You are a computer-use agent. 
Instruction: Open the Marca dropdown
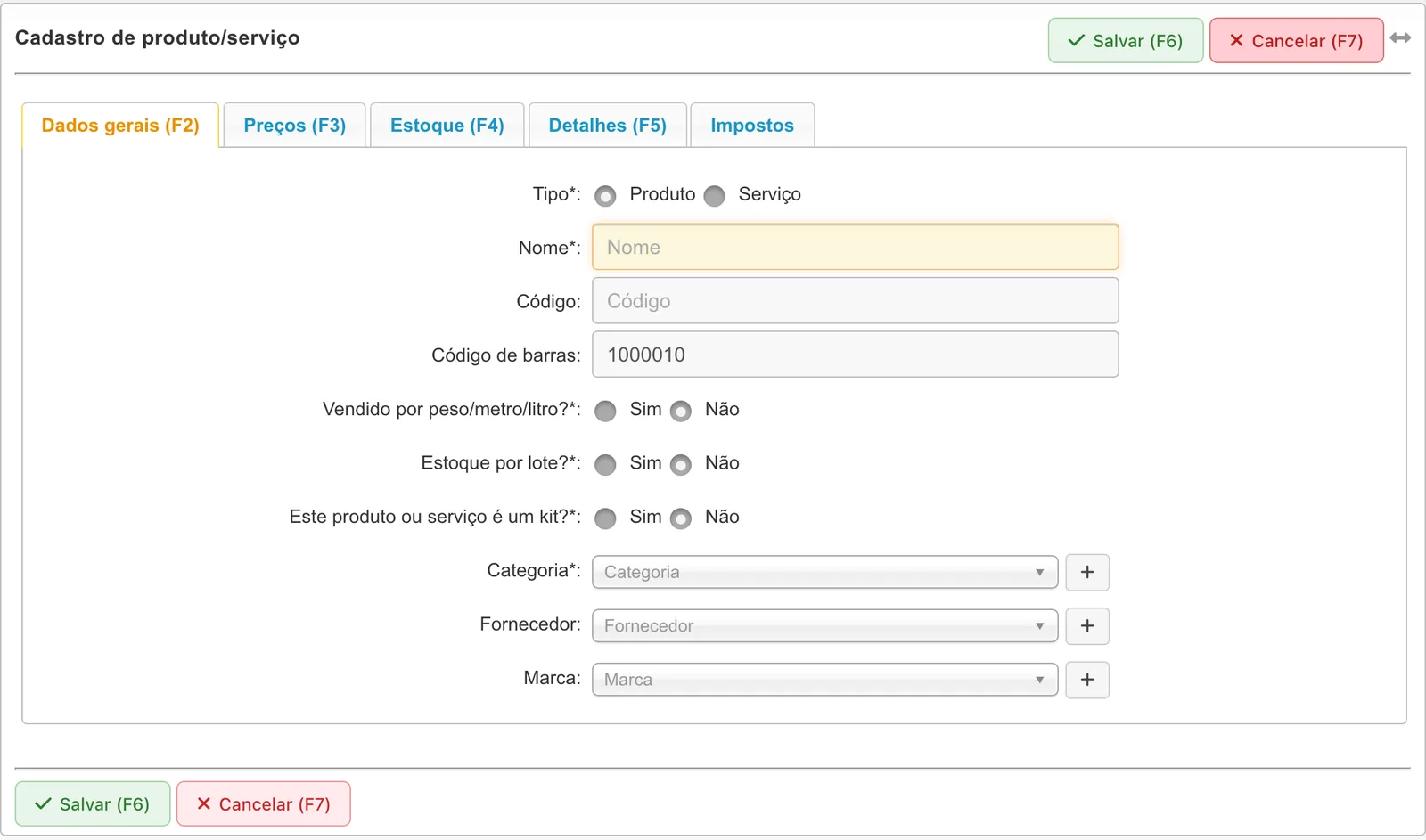pos(824,680)
